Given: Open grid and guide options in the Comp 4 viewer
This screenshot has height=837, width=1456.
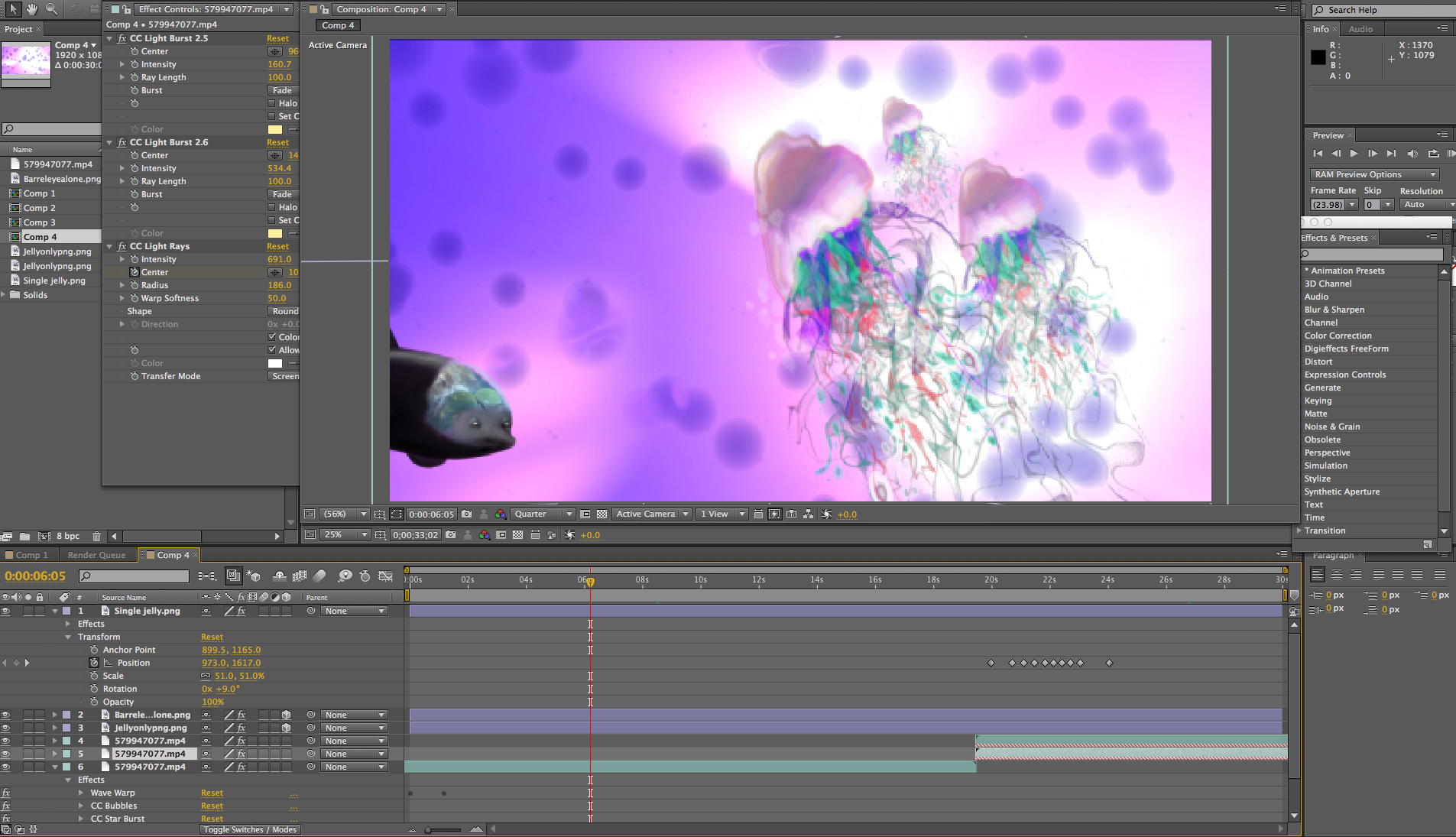Looking at the screenshot, I should (x=380, y=514).
